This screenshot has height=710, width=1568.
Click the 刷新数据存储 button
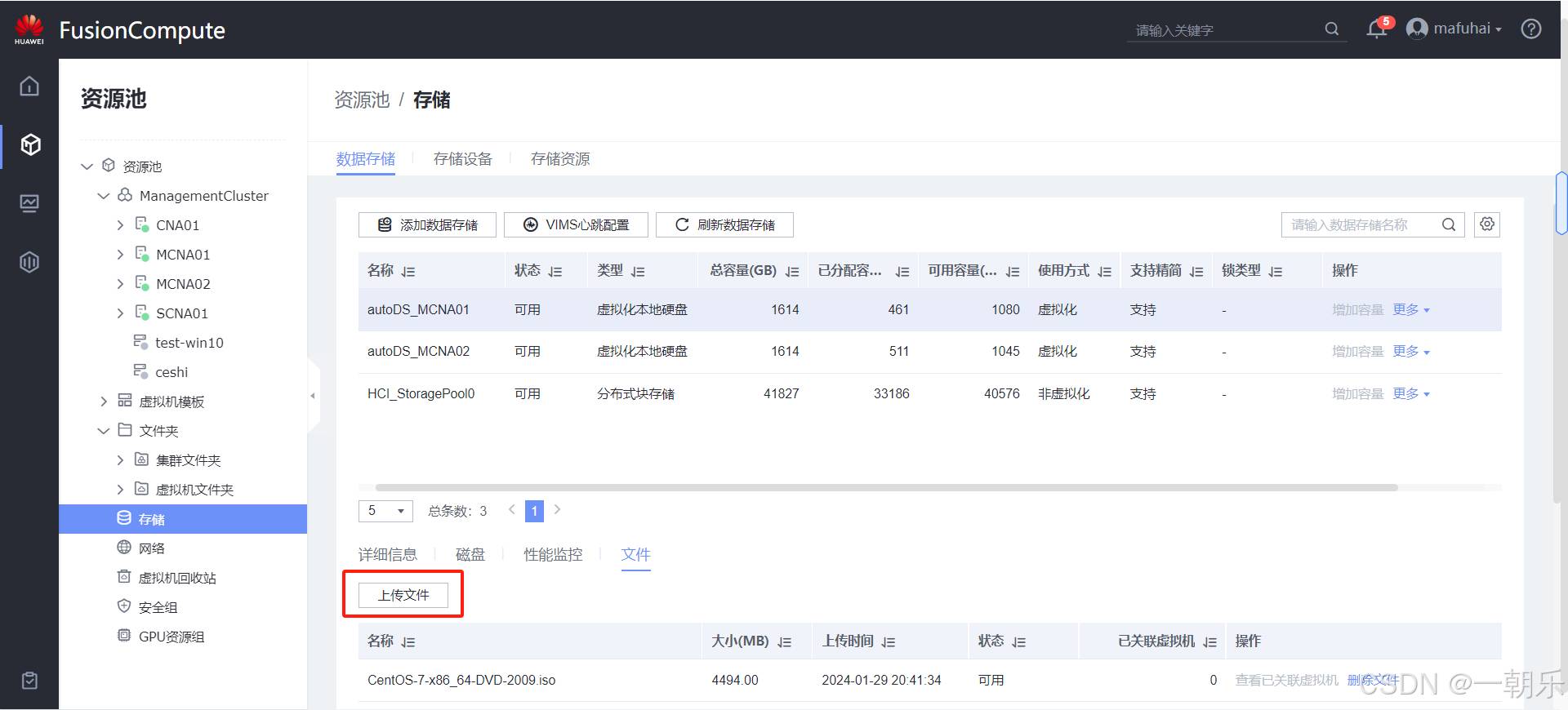click(x=724, y=224)
